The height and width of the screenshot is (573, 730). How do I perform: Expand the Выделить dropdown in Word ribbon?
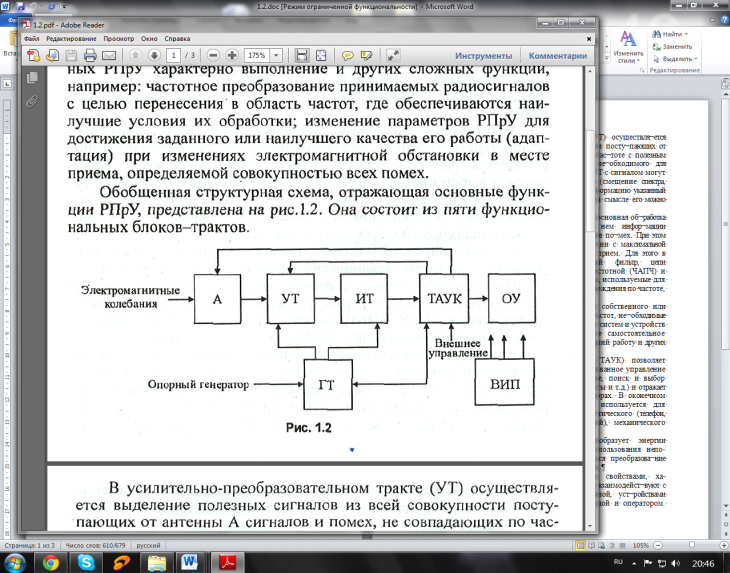pyautogui.click(x=696, y=59)
